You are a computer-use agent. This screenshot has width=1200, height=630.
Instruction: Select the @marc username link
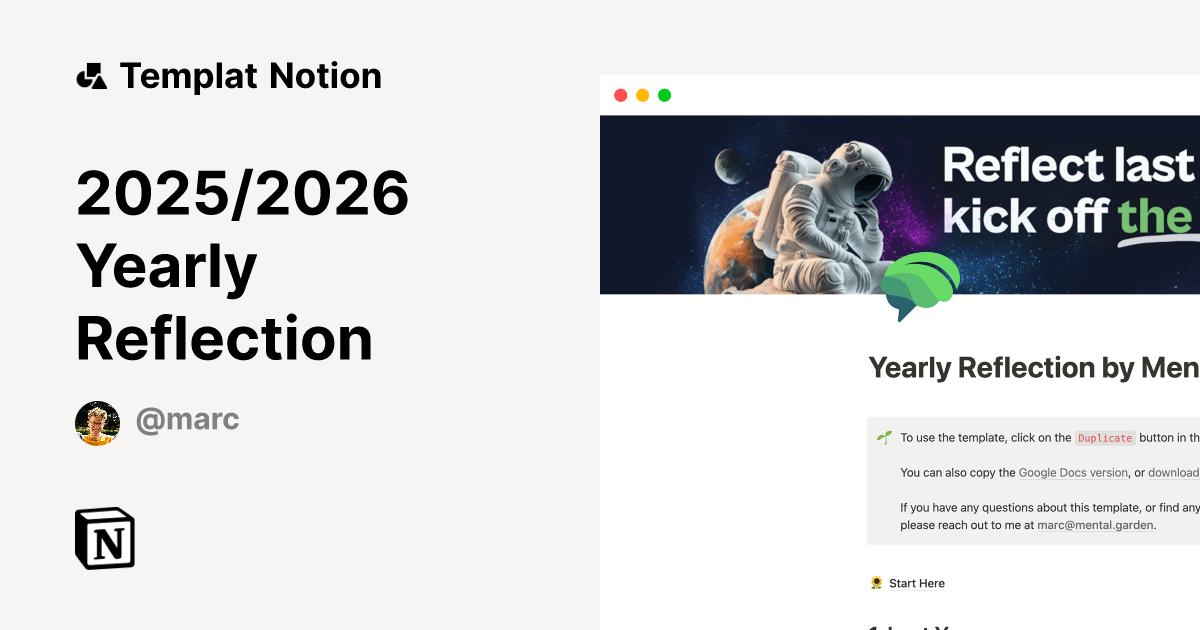pyautogui.click(x=187, y=419)
